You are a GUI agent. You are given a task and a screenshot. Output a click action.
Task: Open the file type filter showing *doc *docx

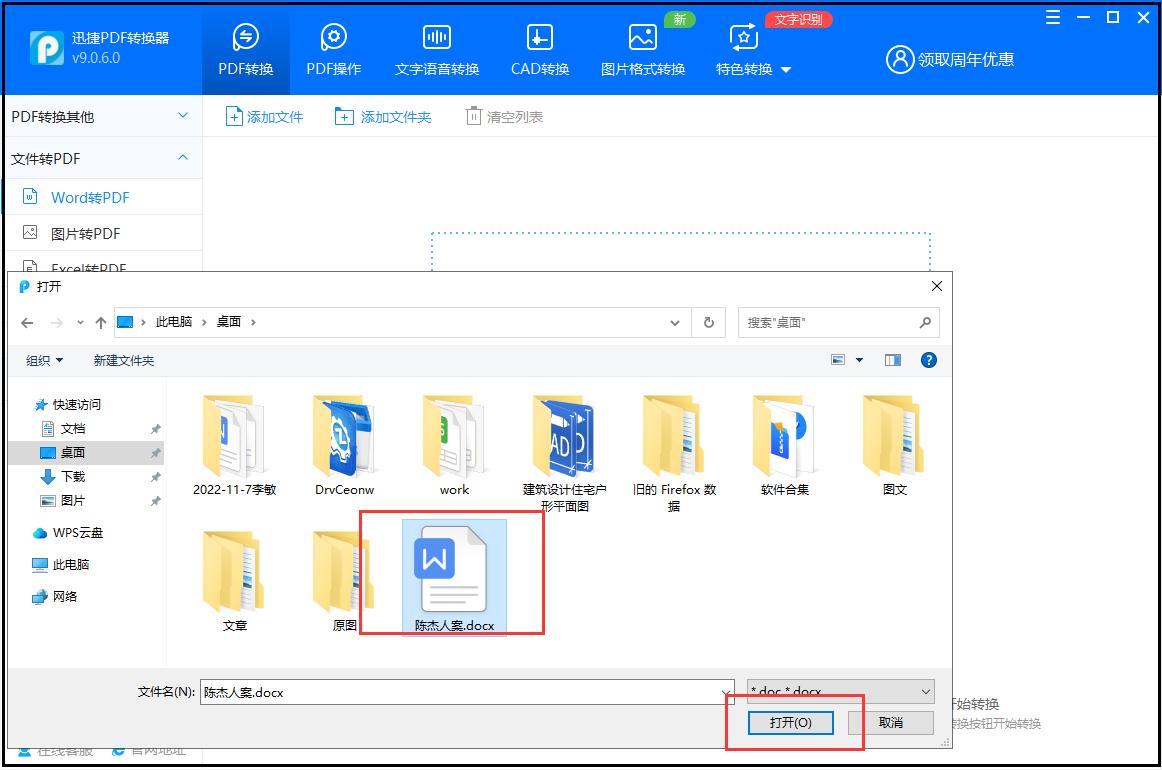838,691
